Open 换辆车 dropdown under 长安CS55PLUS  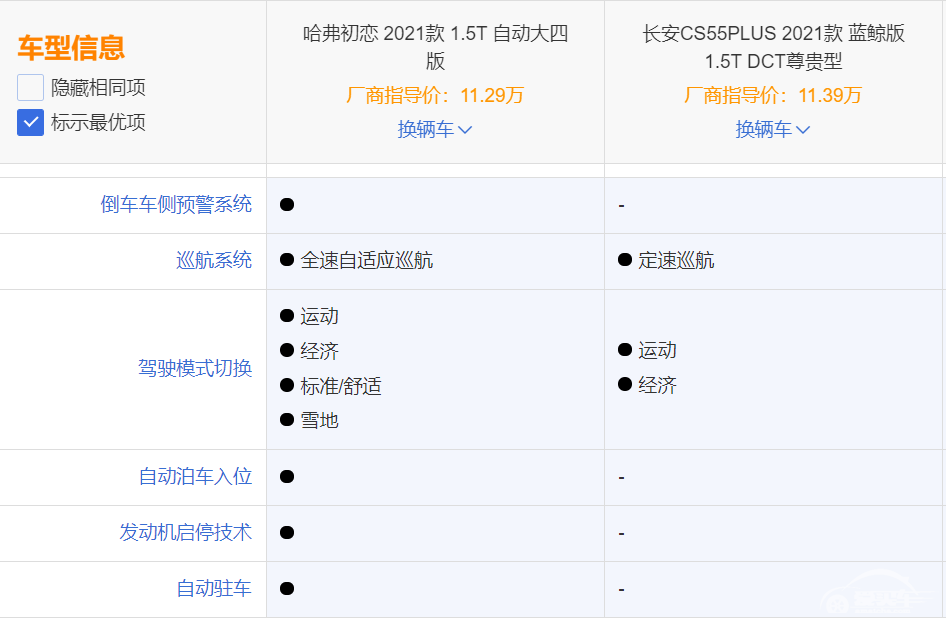[x=772, y=129]
